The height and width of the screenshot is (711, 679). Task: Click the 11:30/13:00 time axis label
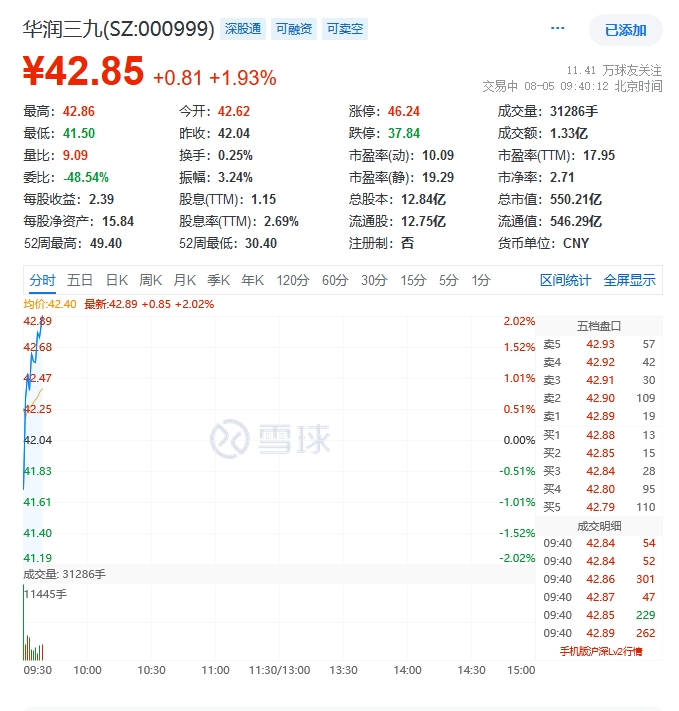(279, 670)
